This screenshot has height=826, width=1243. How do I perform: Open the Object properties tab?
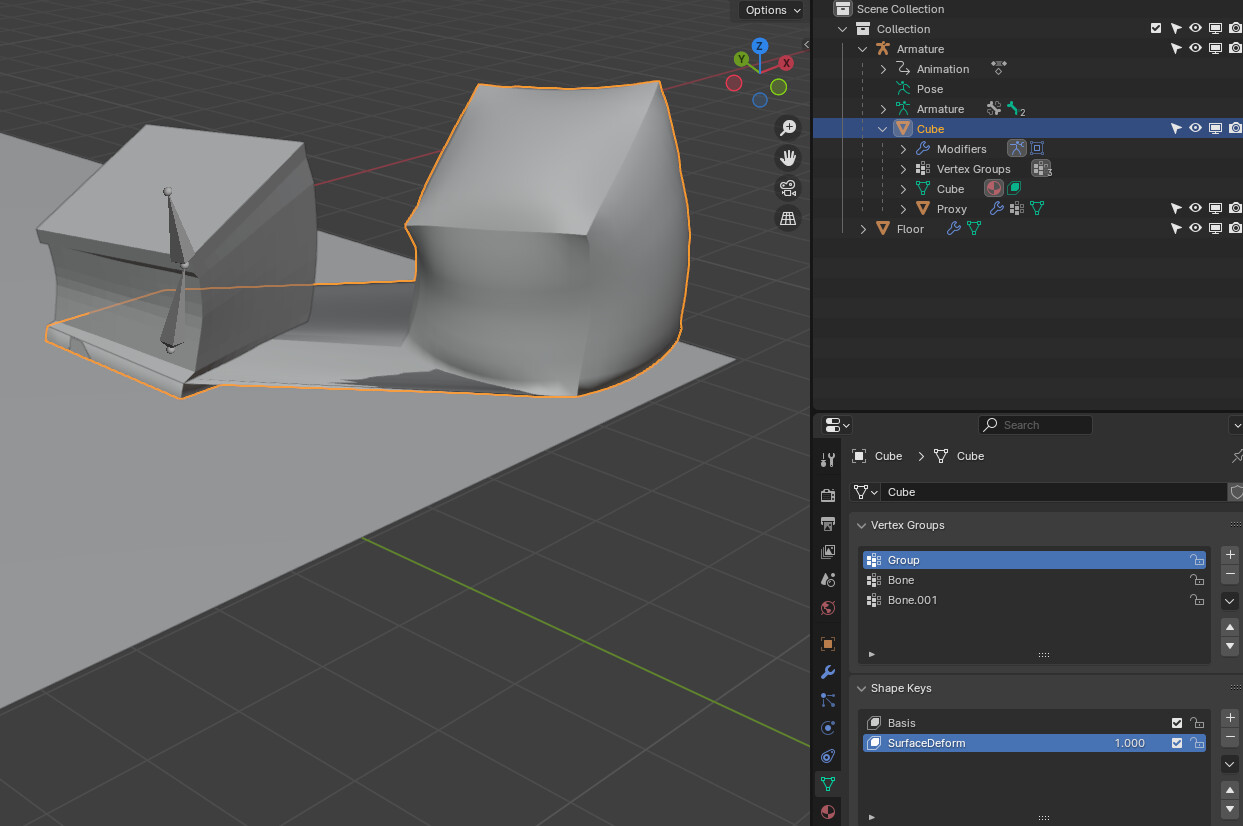point(827,643)
